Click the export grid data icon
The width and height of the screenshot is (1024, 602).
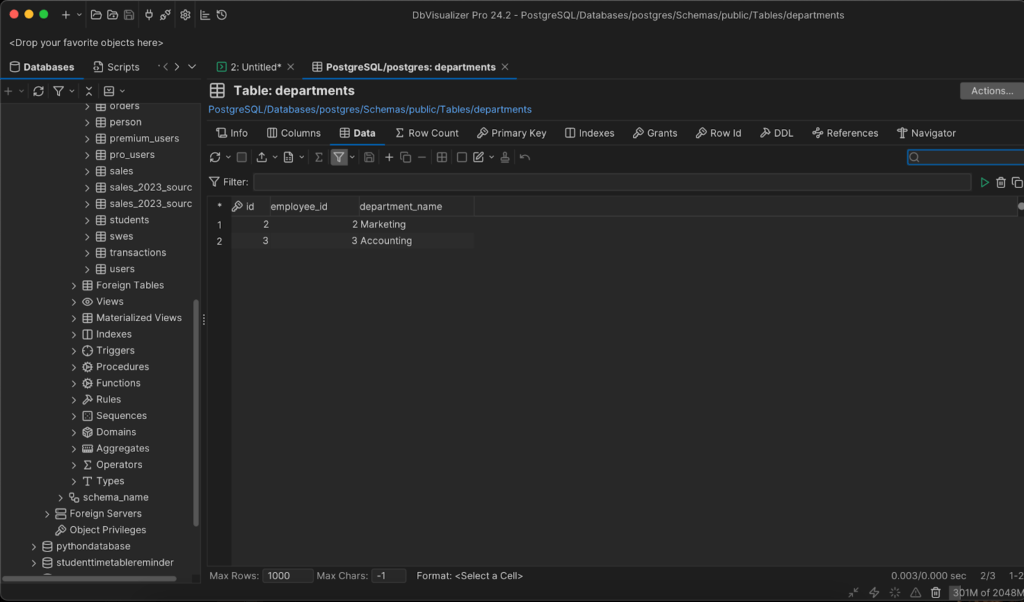click(x=262, y=157)
